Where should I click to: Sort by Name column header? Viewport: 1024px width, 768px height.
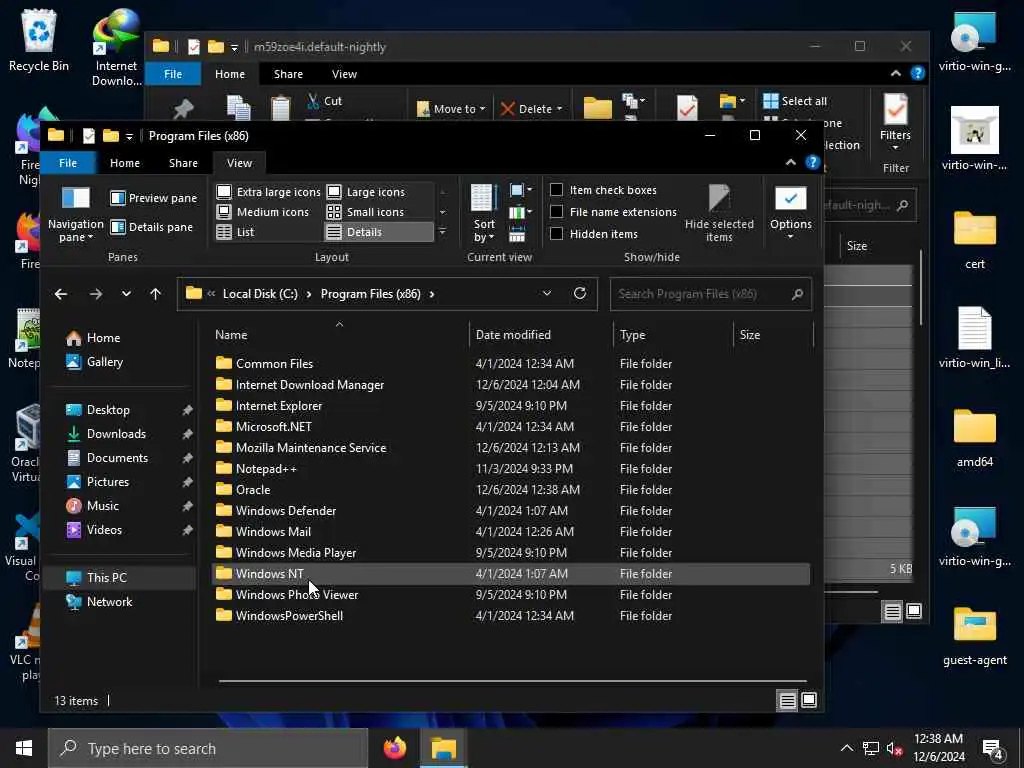click(x=231, y=334)
